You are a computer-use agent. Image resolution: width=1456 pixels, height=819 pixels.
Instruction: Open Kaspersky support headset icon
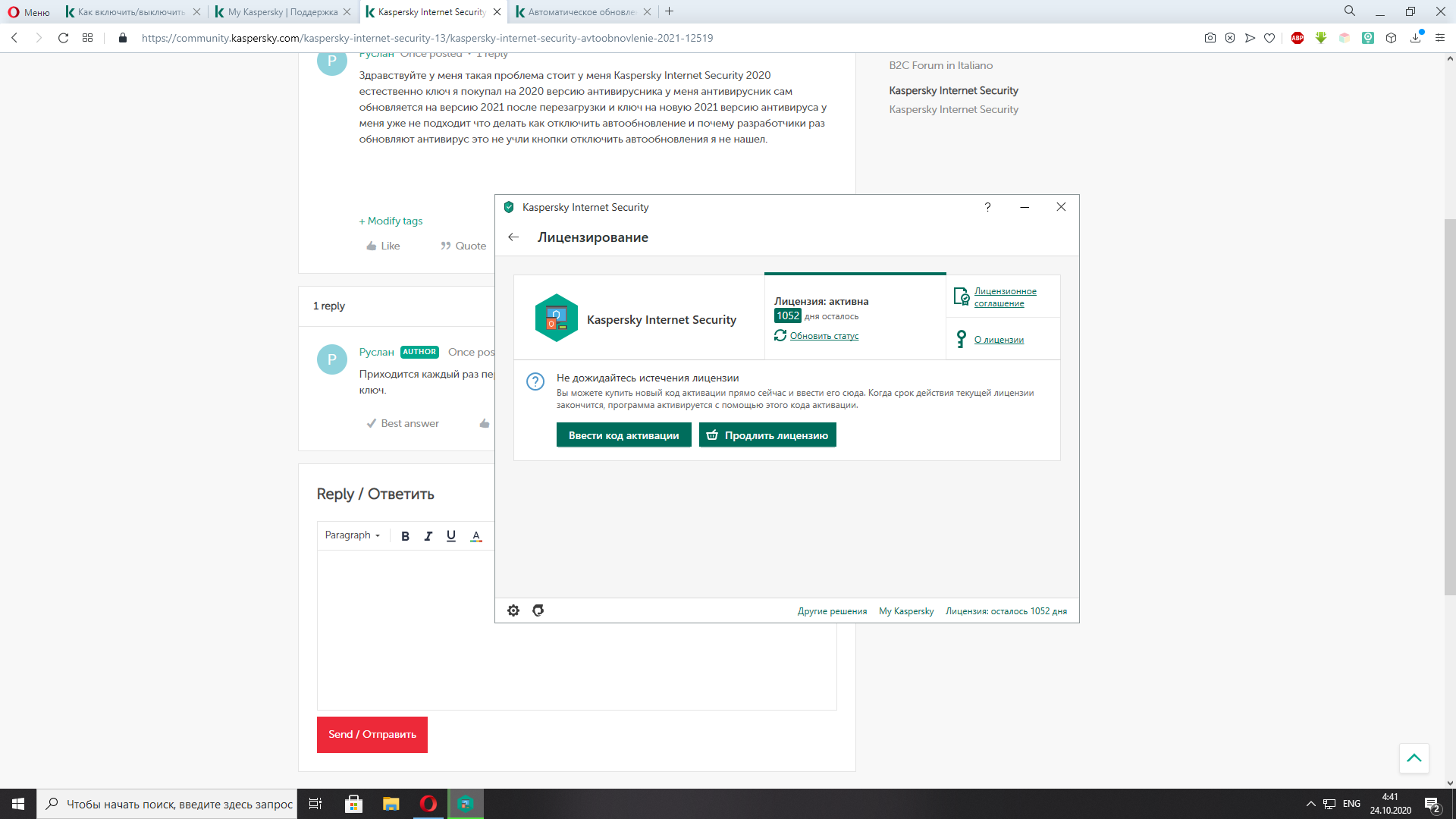538,610
